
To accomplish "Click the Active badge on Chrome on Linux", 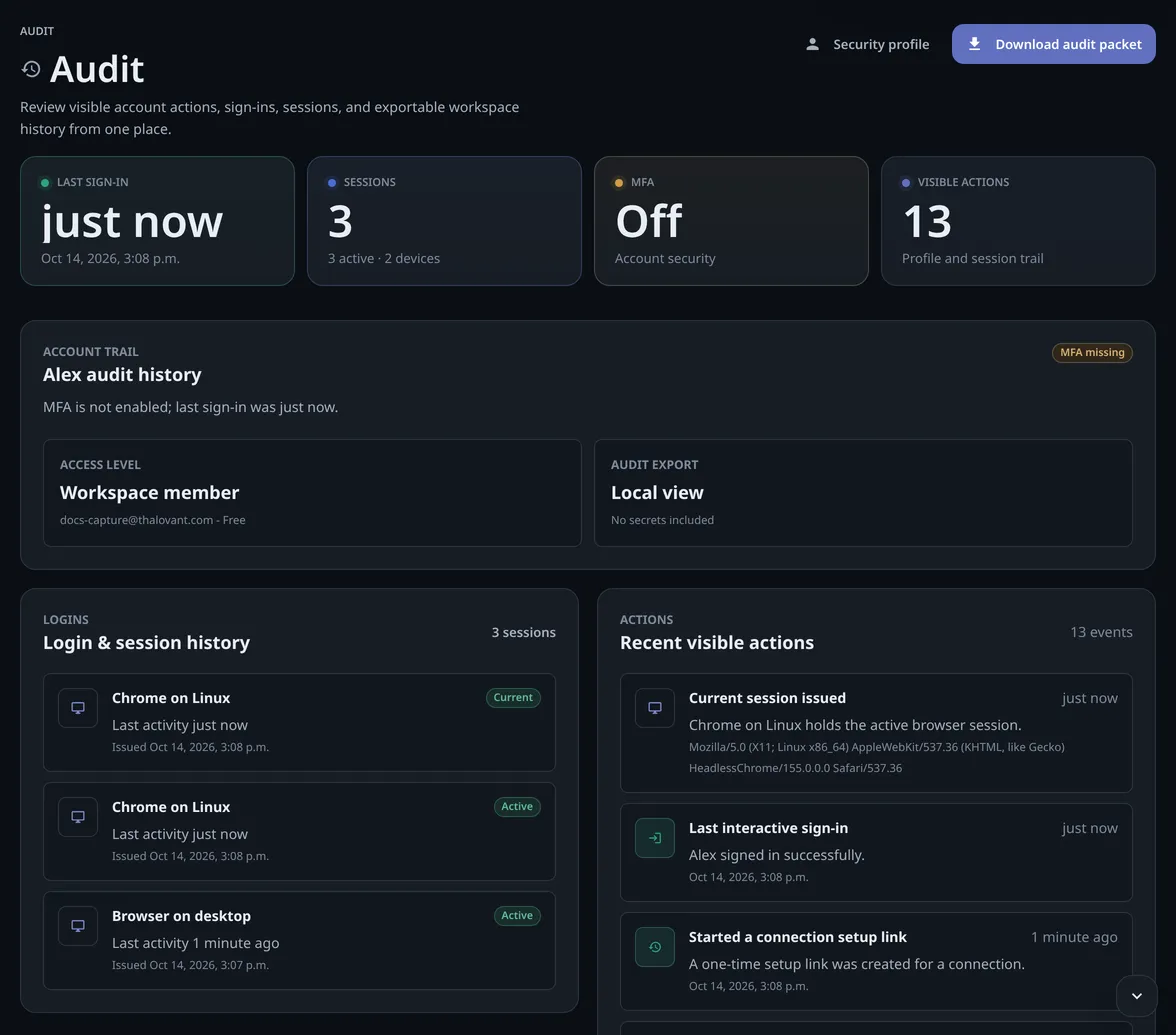I will [x=517, y=807].
